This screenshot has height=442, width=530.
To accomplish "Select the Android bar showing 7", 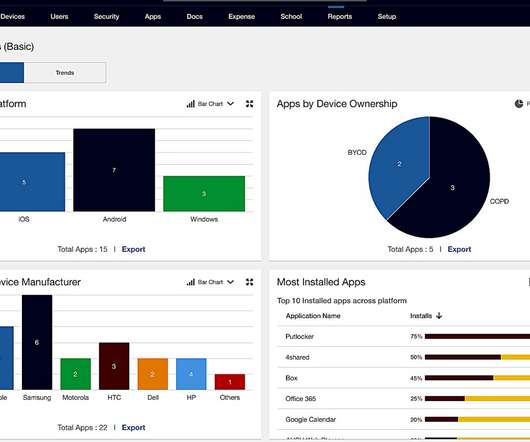I will 114,170.
